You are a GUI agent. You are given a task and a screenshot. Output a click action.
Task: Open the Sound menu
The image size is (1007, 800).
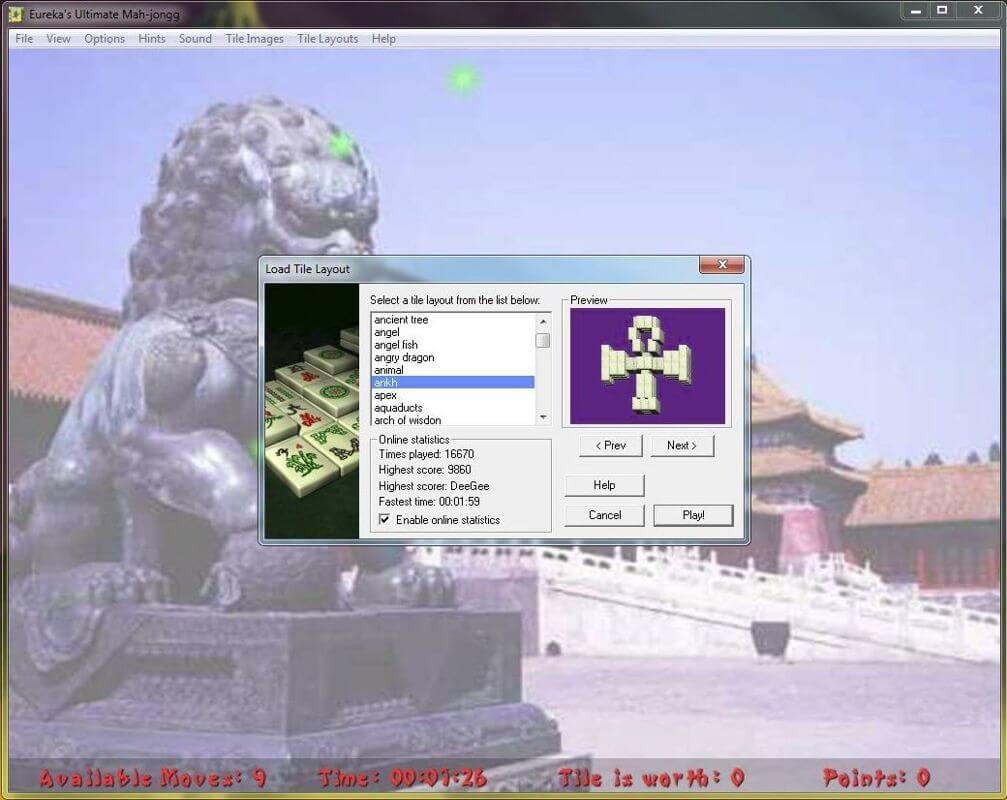[195, 39]
